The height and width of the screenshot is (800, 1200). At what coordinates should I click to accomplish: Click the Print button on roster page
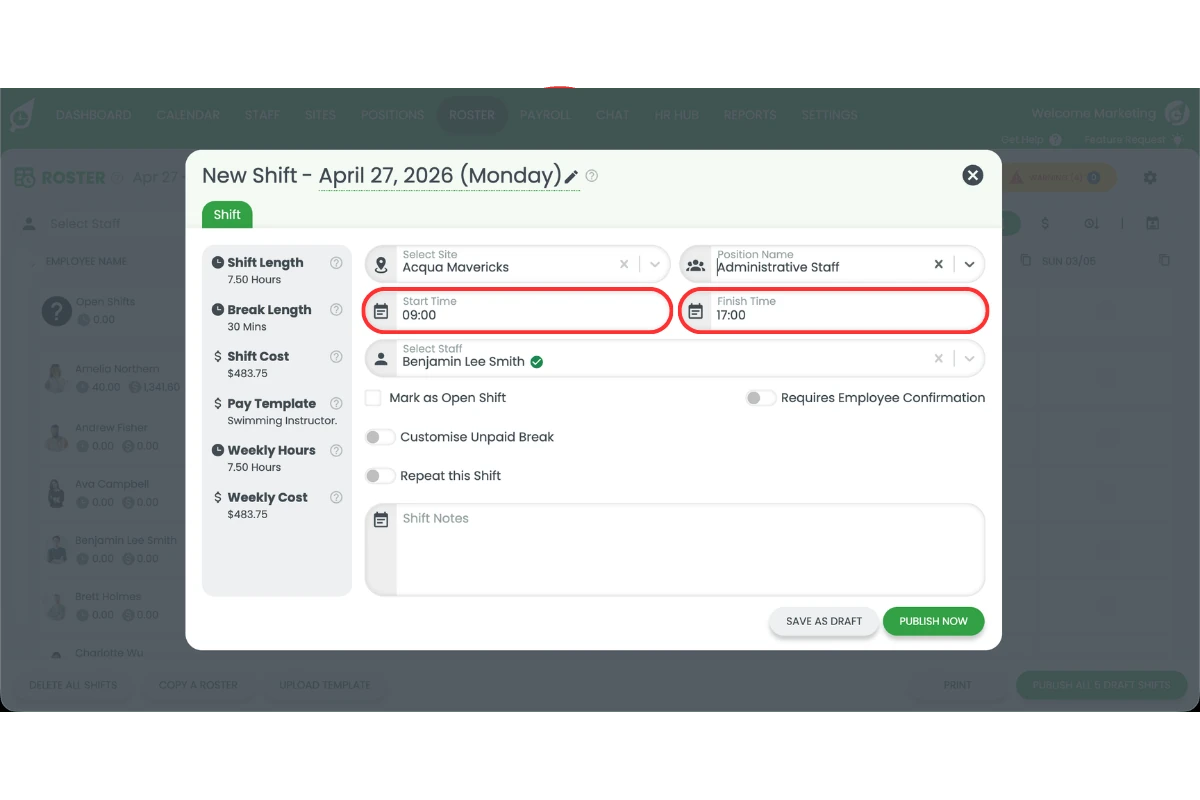(957, 685)
